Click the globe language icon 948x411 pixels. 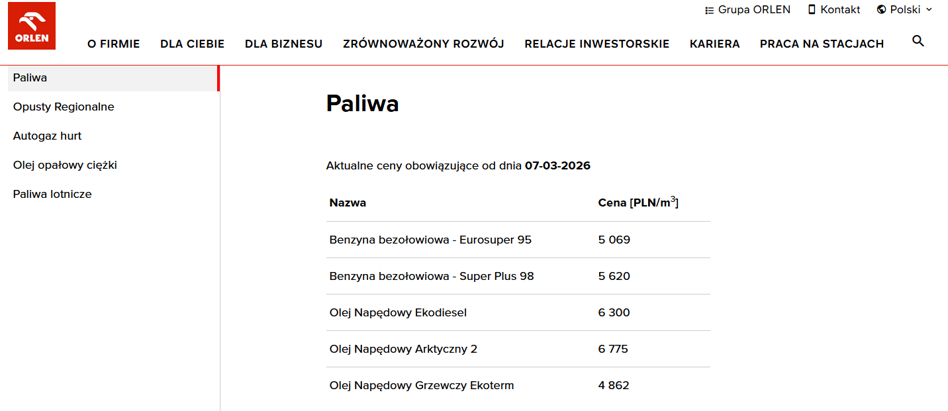[881, 10]
